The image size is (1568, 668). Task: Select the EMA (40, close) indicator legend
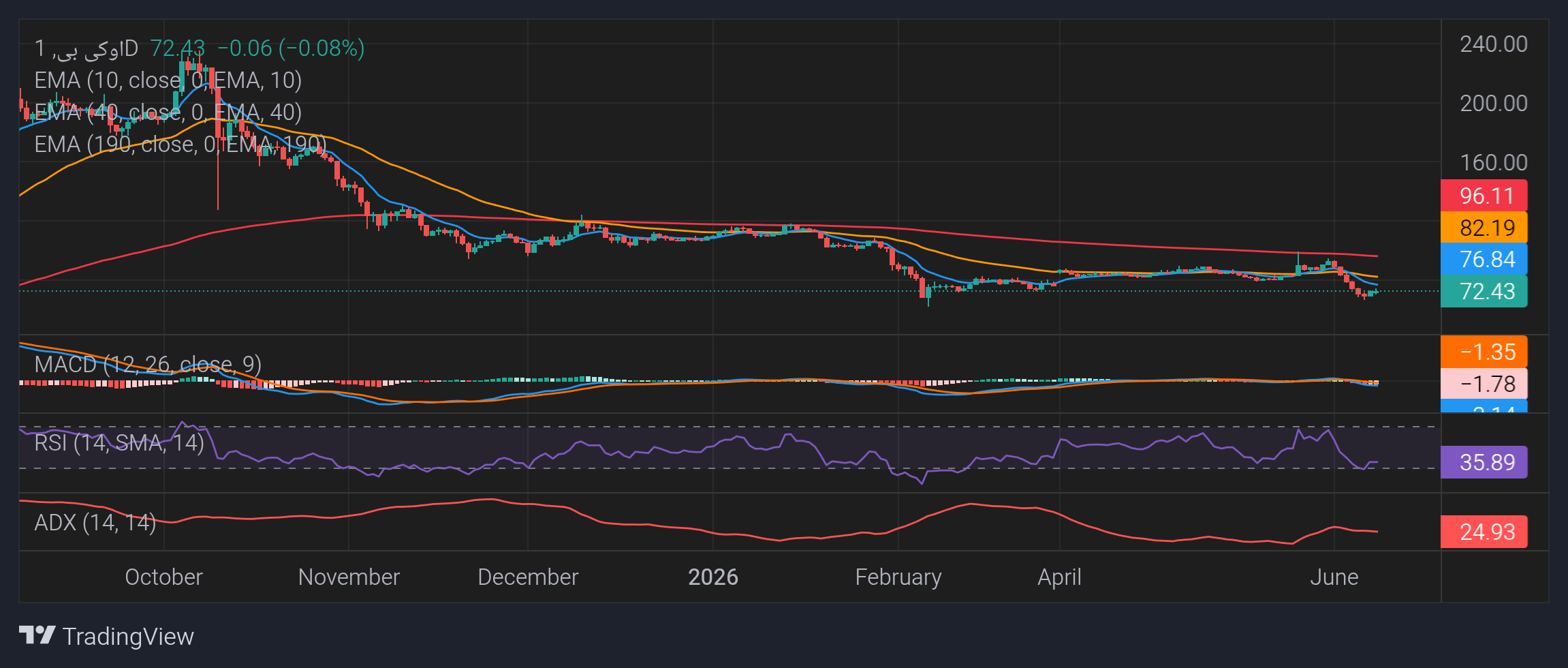point(168,112)
